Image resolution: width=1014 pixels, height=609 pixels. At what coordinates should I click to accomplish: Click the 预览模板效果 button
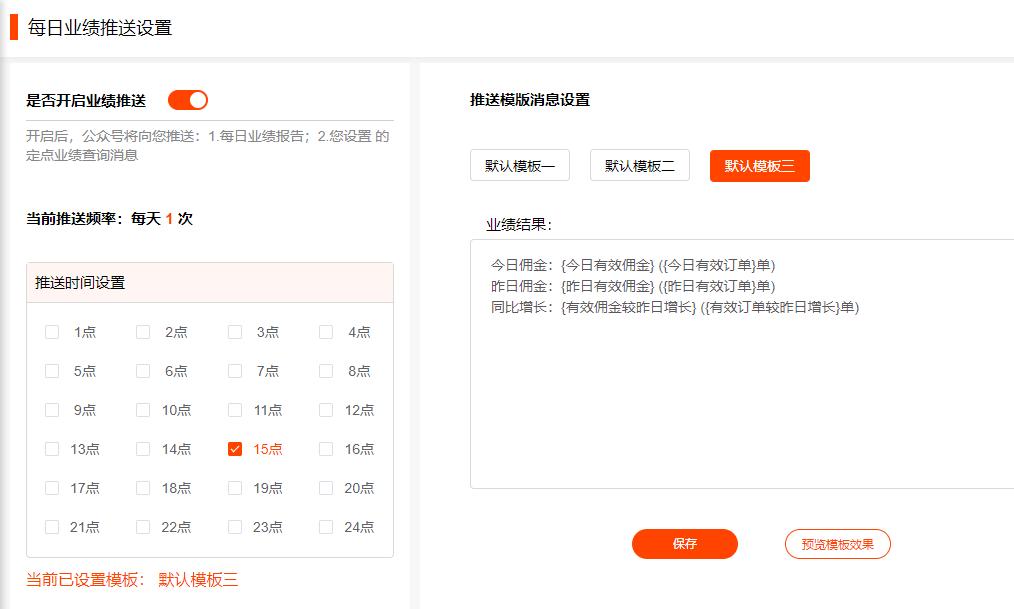(x=837, y=544)
